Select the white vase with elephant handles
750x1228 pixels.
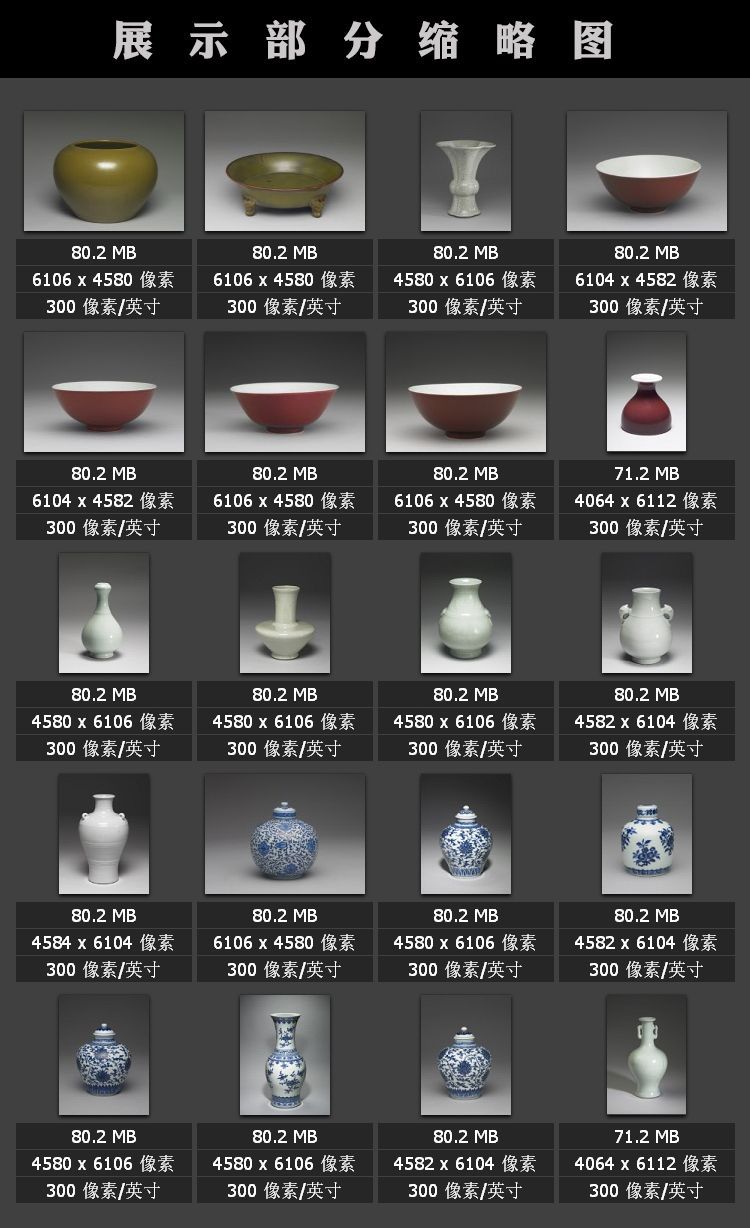pos(646,613)
